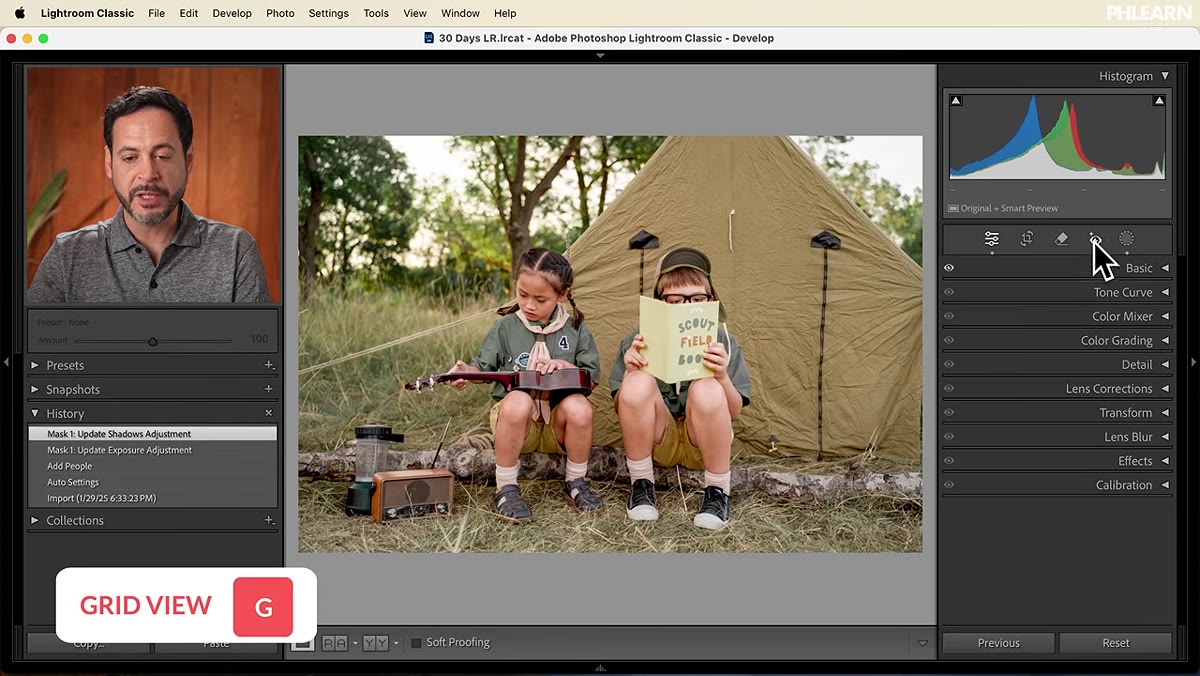The image size is (1200, 676).
Task: Toggle the Transform panel eye icon
Action: click(x=949, y=412)
